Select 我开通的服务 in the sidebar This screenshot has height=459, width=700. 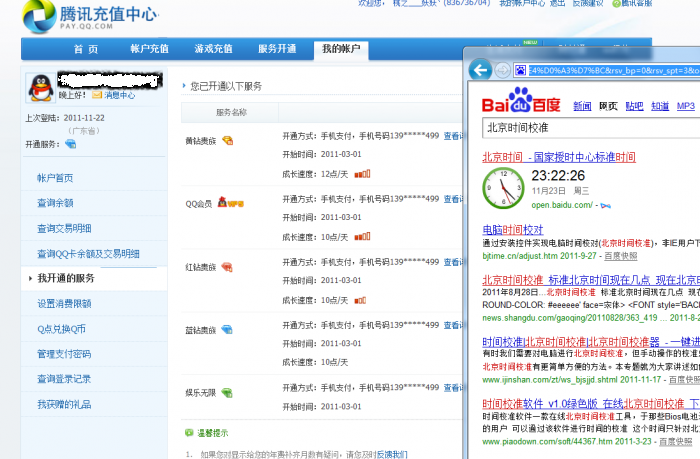(x=66, y=278)
